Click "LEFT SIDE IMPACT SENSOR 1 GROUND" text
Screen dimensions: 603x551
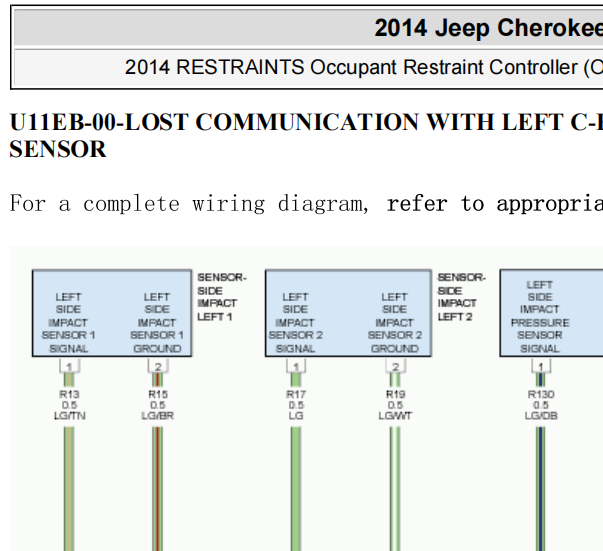point(157,323)
